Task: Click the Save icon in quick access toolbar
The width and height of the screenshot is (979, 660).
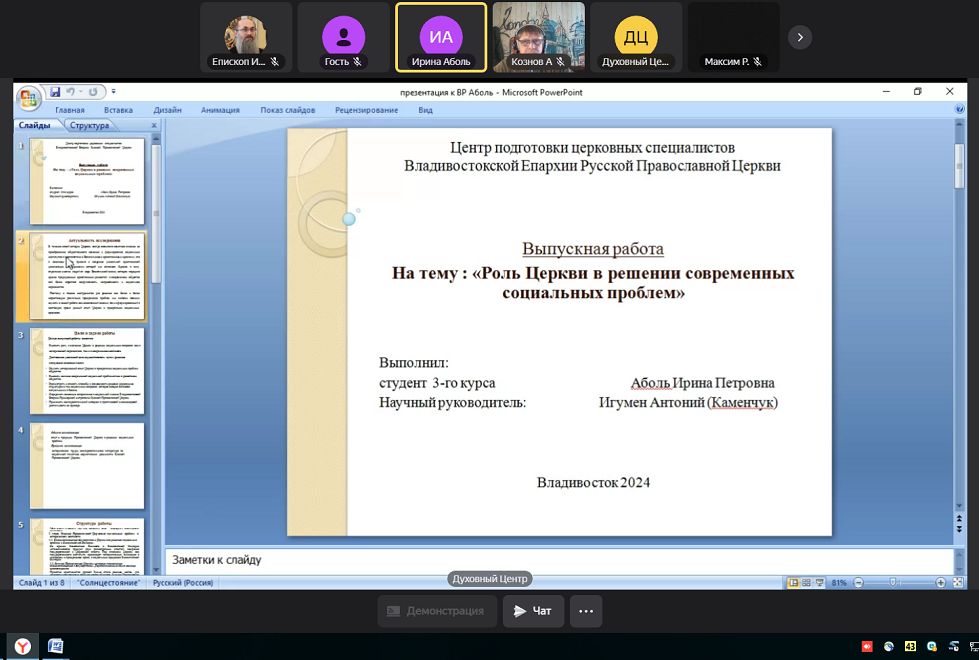Action: (x=55, y=92)
